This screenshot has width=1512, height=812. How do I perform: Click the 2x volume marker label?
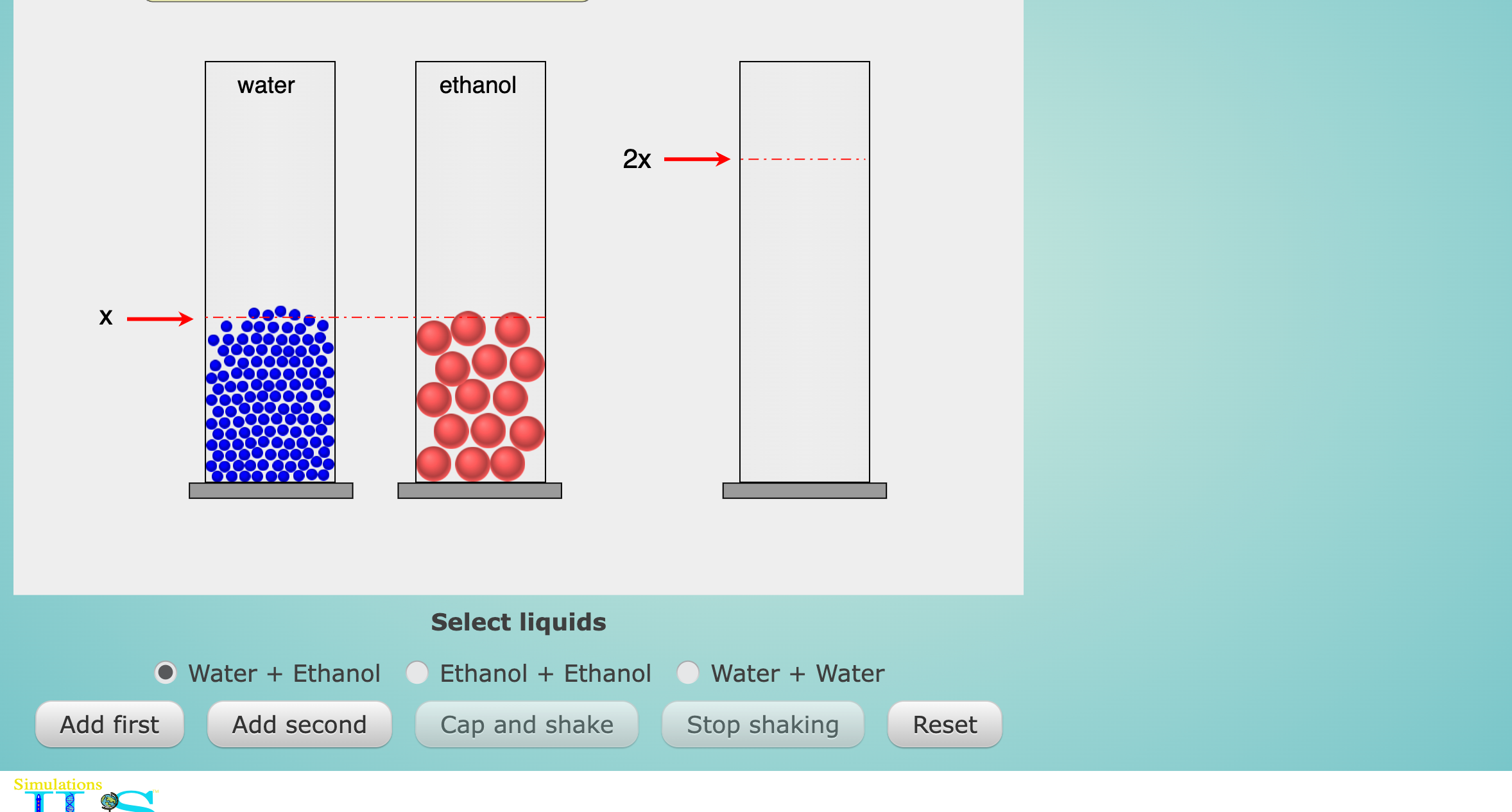(x=637, y=159)
